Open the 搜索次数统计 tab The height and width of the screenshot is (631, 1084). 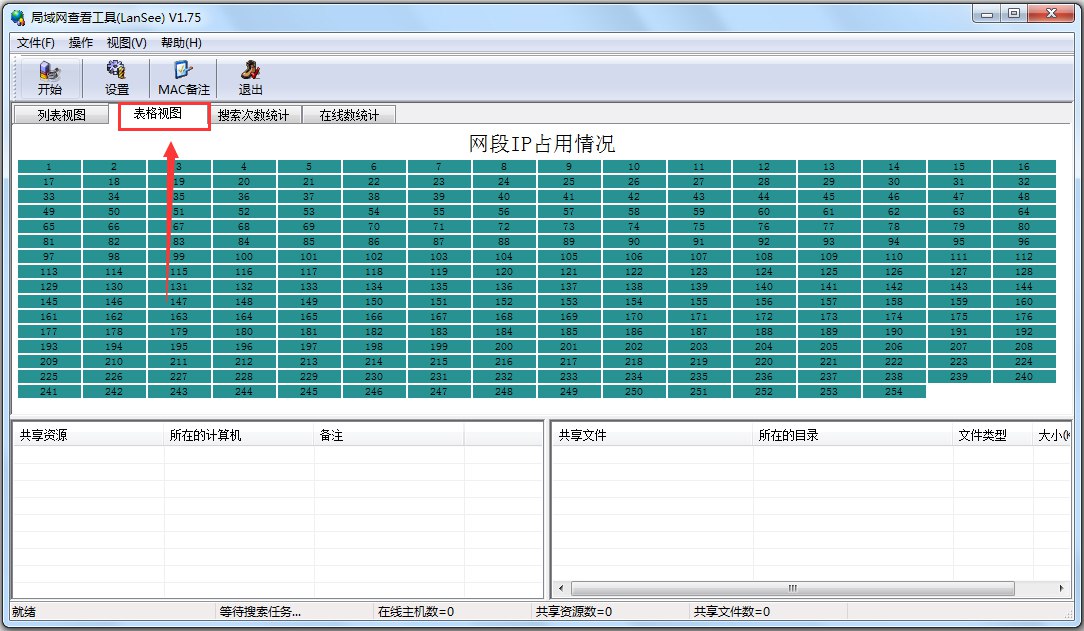click(259, 114)
